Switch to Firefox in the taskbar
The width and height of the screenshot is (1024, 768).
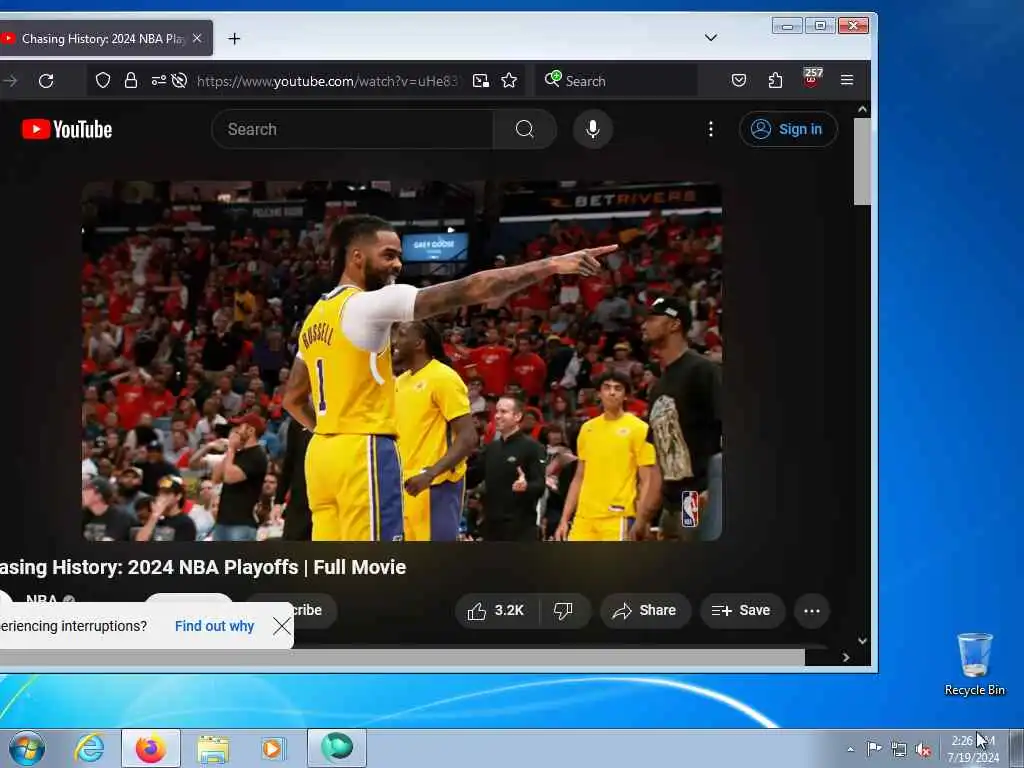point(151,748)
